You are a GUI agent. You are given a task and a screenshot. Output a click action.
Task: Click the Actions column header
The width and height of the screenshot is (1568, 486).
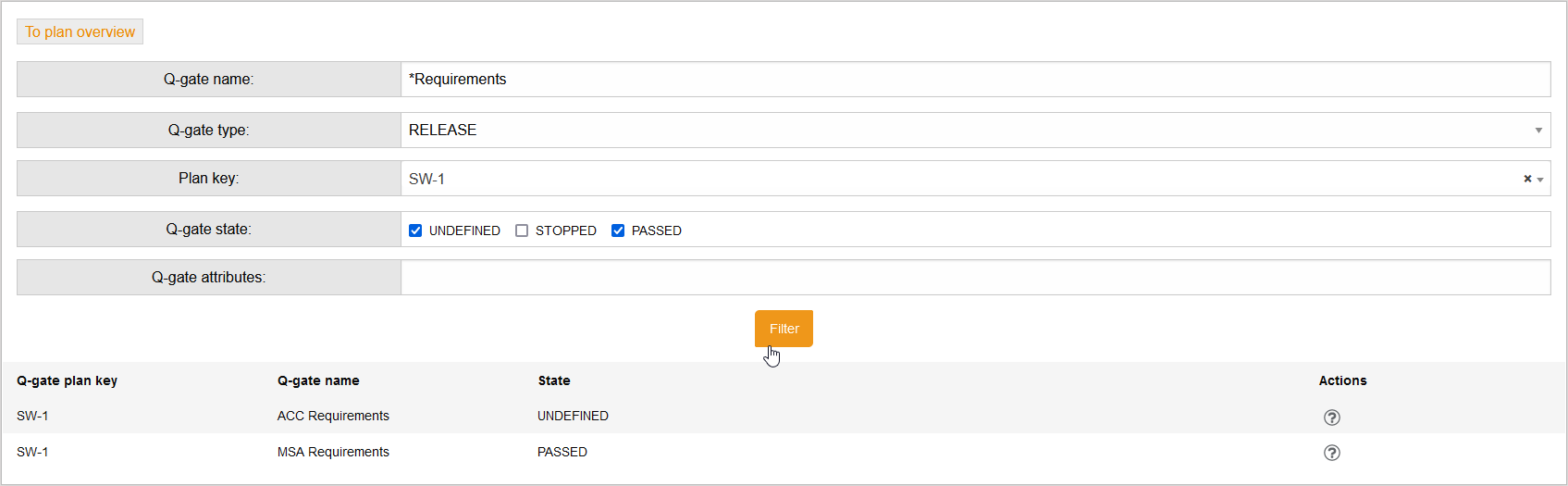point(1342,380)
